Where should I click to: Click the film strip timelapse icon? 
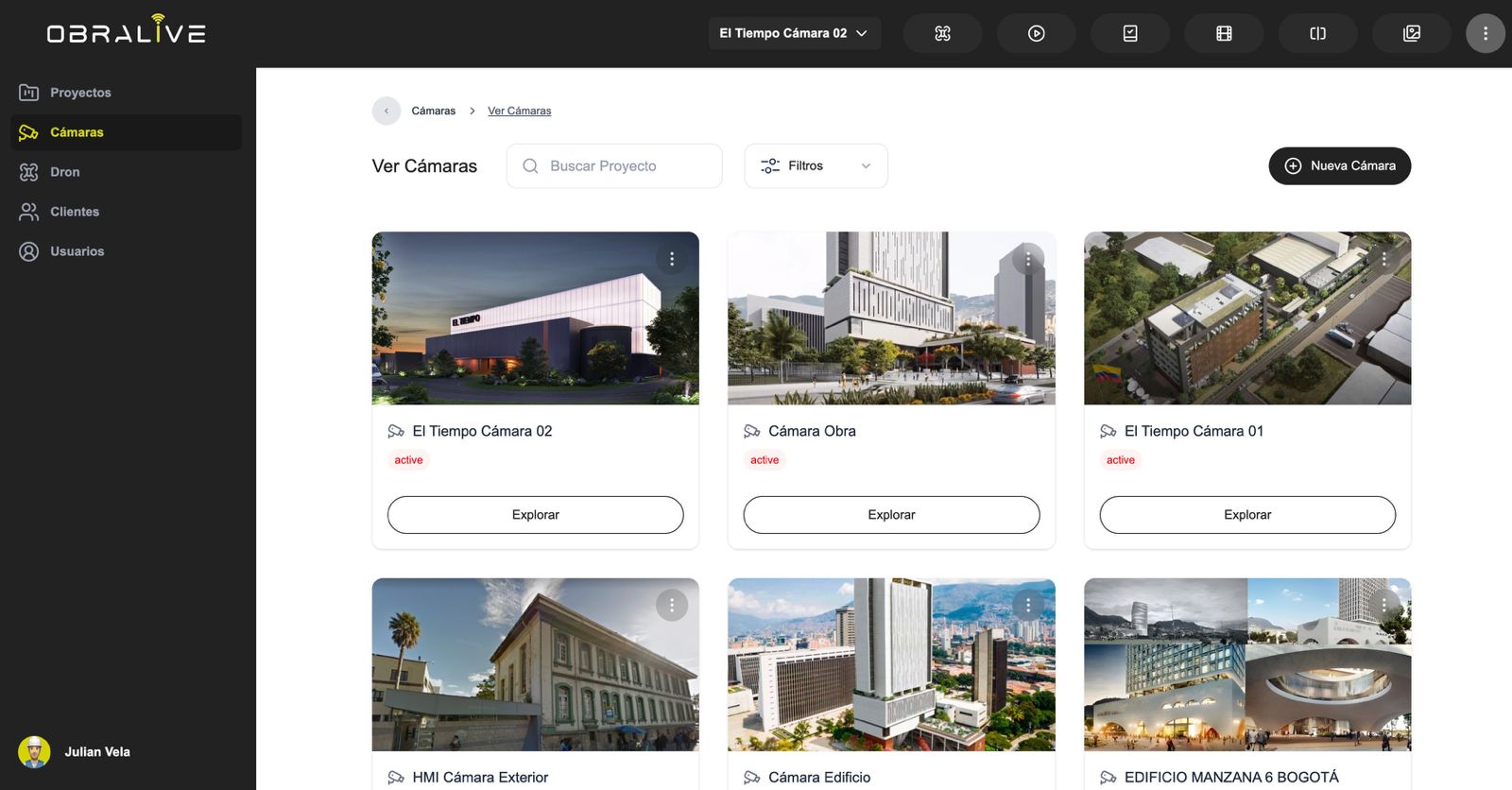1224,34
